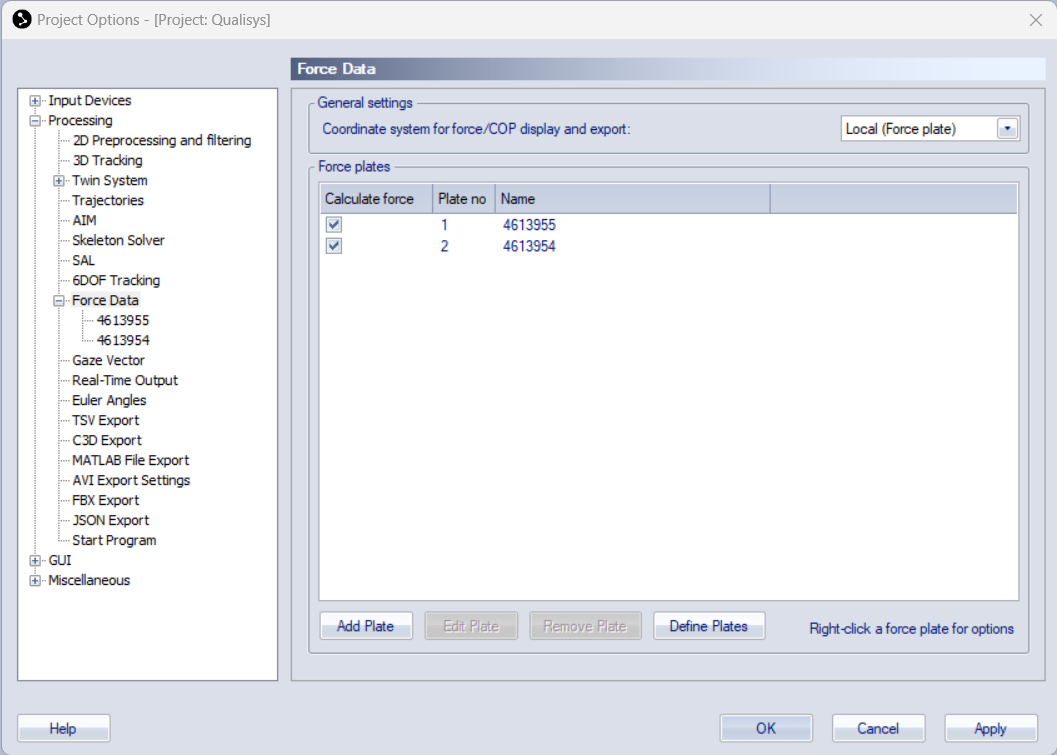Select force plate 4613955 in tree

pyautogui.click(x=123, y=320)
